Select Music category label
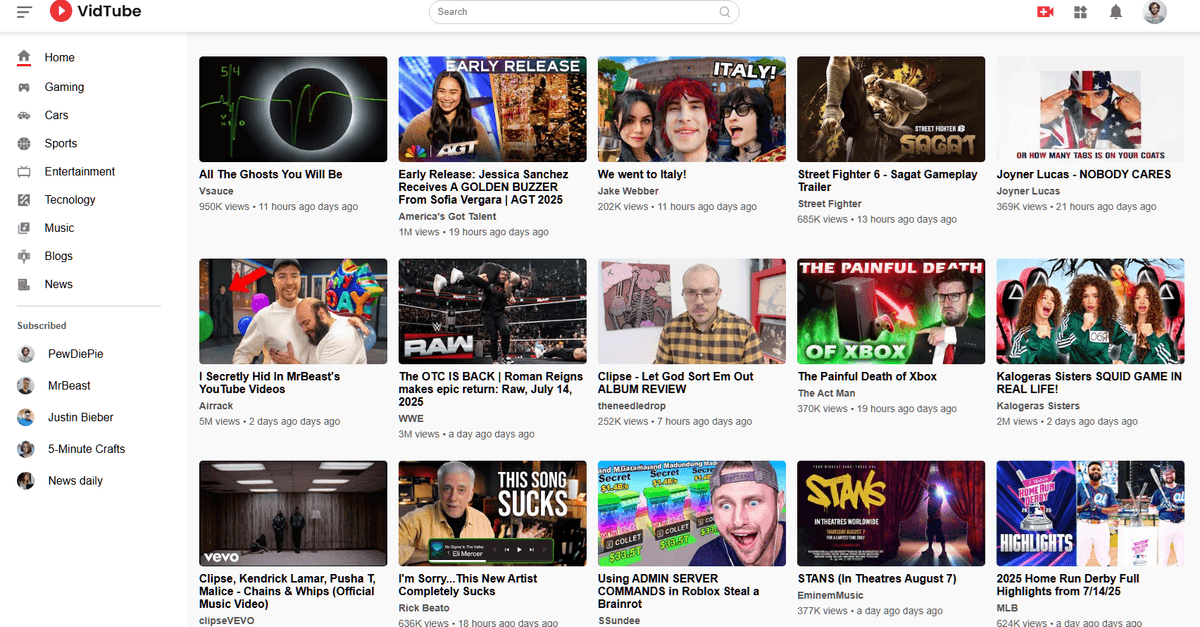The image size is (1200, 627). 60,228
